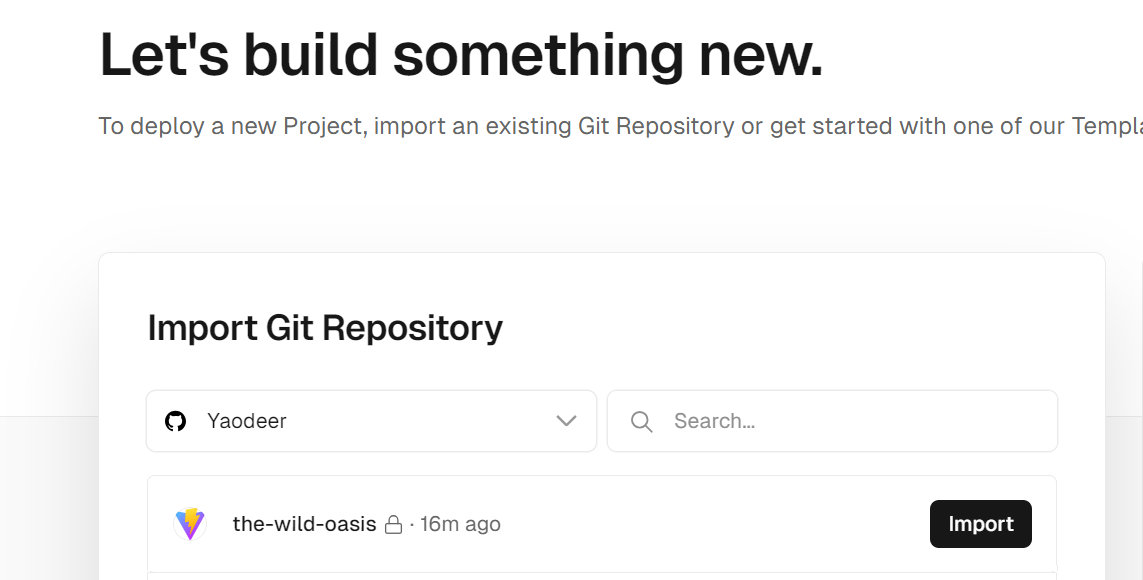Image resolution: width=1143 pixels, height=580 pixels.
Task: Select the Yaodeer account name label
Action: tap(246, 421)
